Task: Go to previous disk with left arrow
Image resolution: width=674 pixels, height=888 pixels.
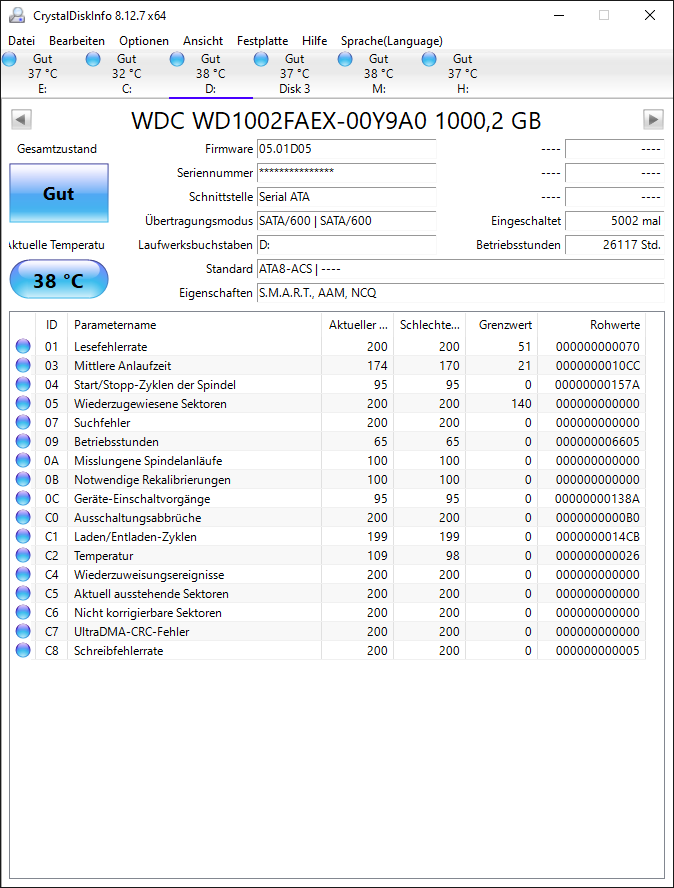Action: pyautogui.click(x=22, y=119)
